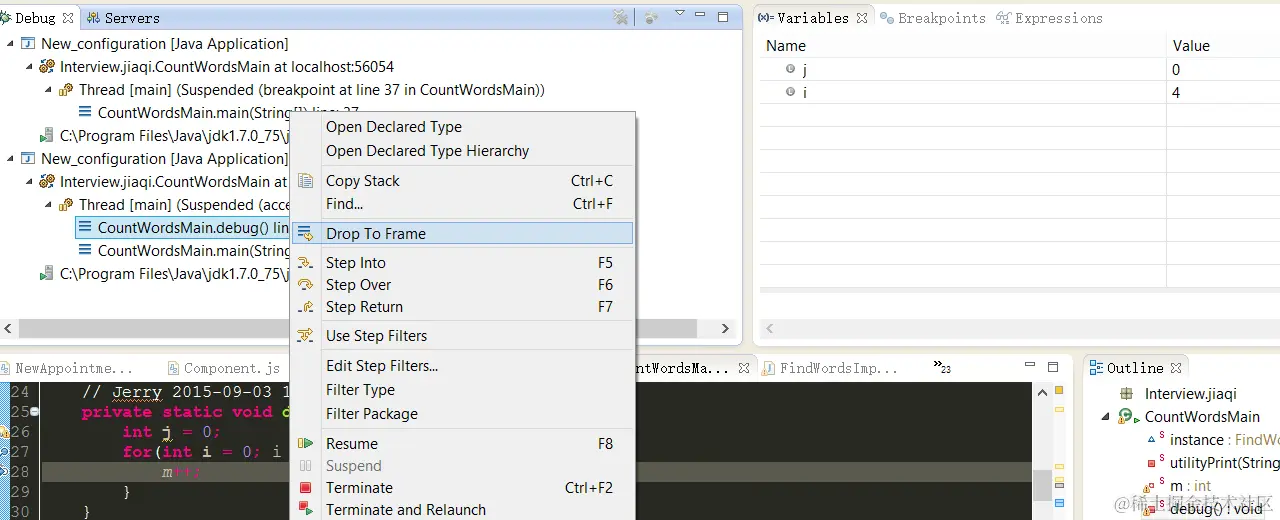Collapse second Thread [main] node
The image size is (1280, 520).
pos(48,205)
